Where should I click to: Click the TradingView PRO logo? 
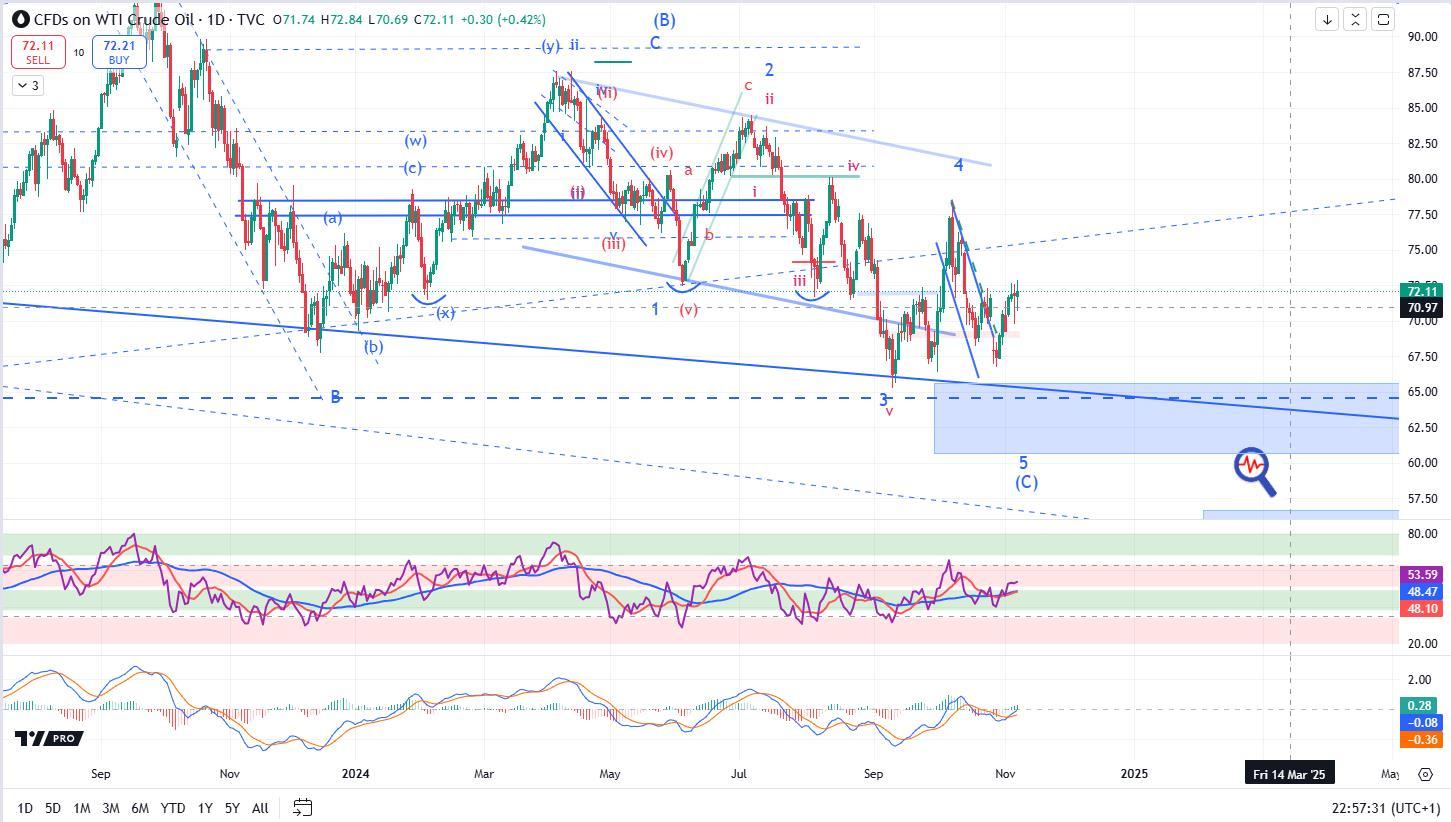[x=48, y=738]
